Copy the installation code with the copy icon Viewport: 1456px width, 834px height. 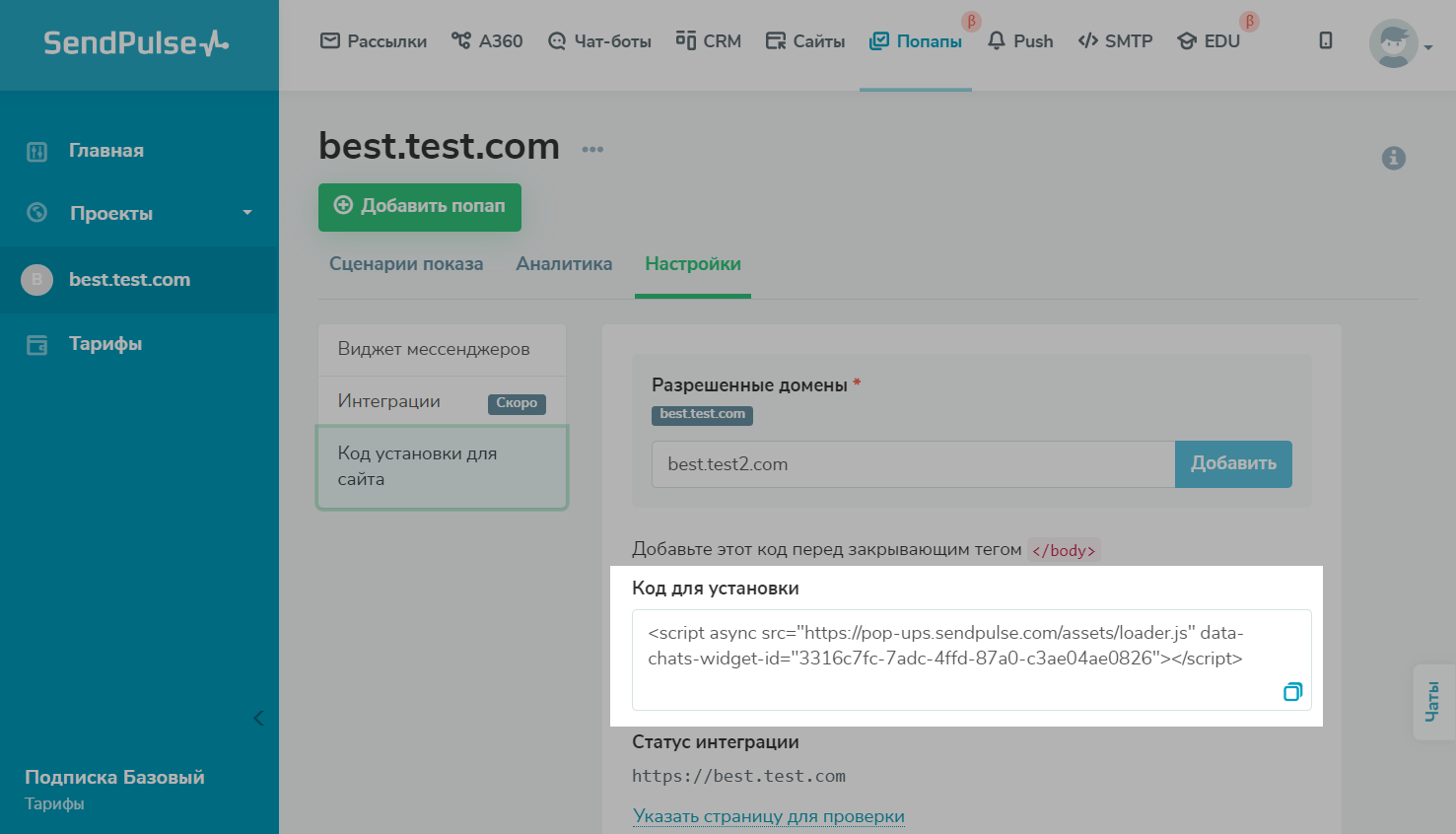tap(1292, 692)
